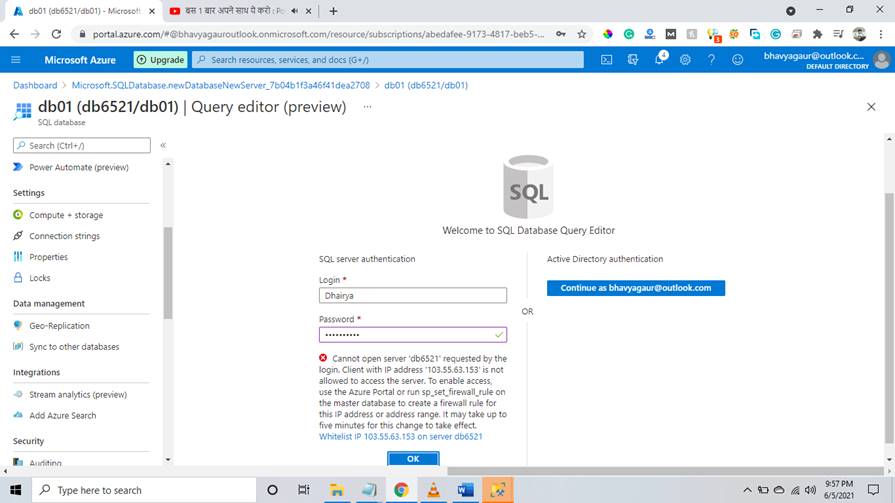Screen dimensions: 895x503
Task: Open Windows Start menu
Action: coord(15,490)
